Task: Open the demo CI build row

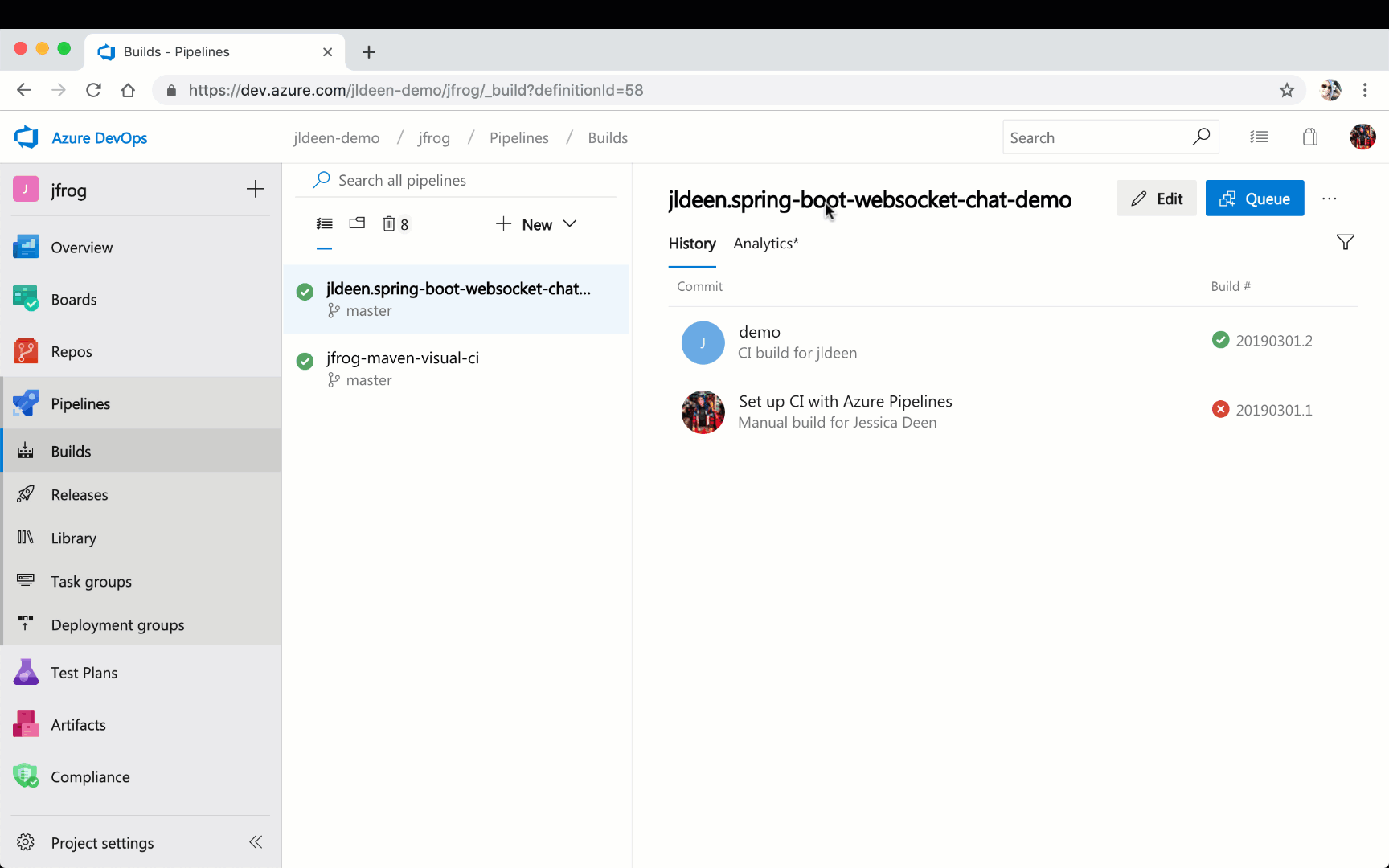Action: 1013,342
